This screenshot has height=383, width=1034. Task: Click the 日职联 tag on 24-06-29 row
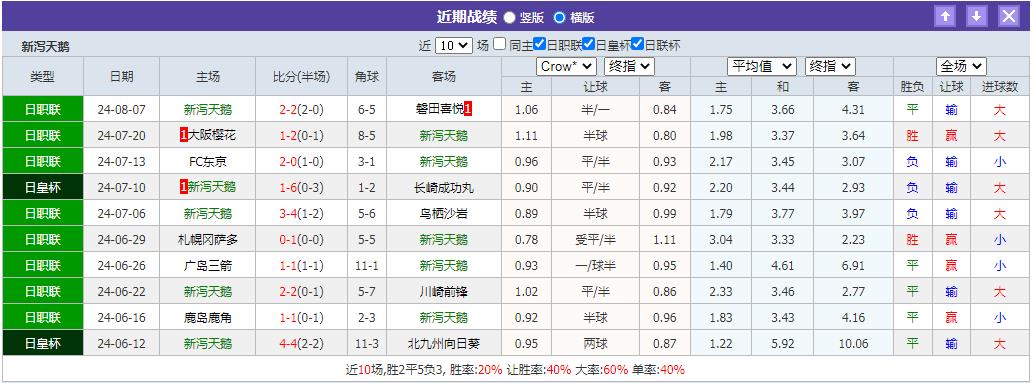pos(43,239)
